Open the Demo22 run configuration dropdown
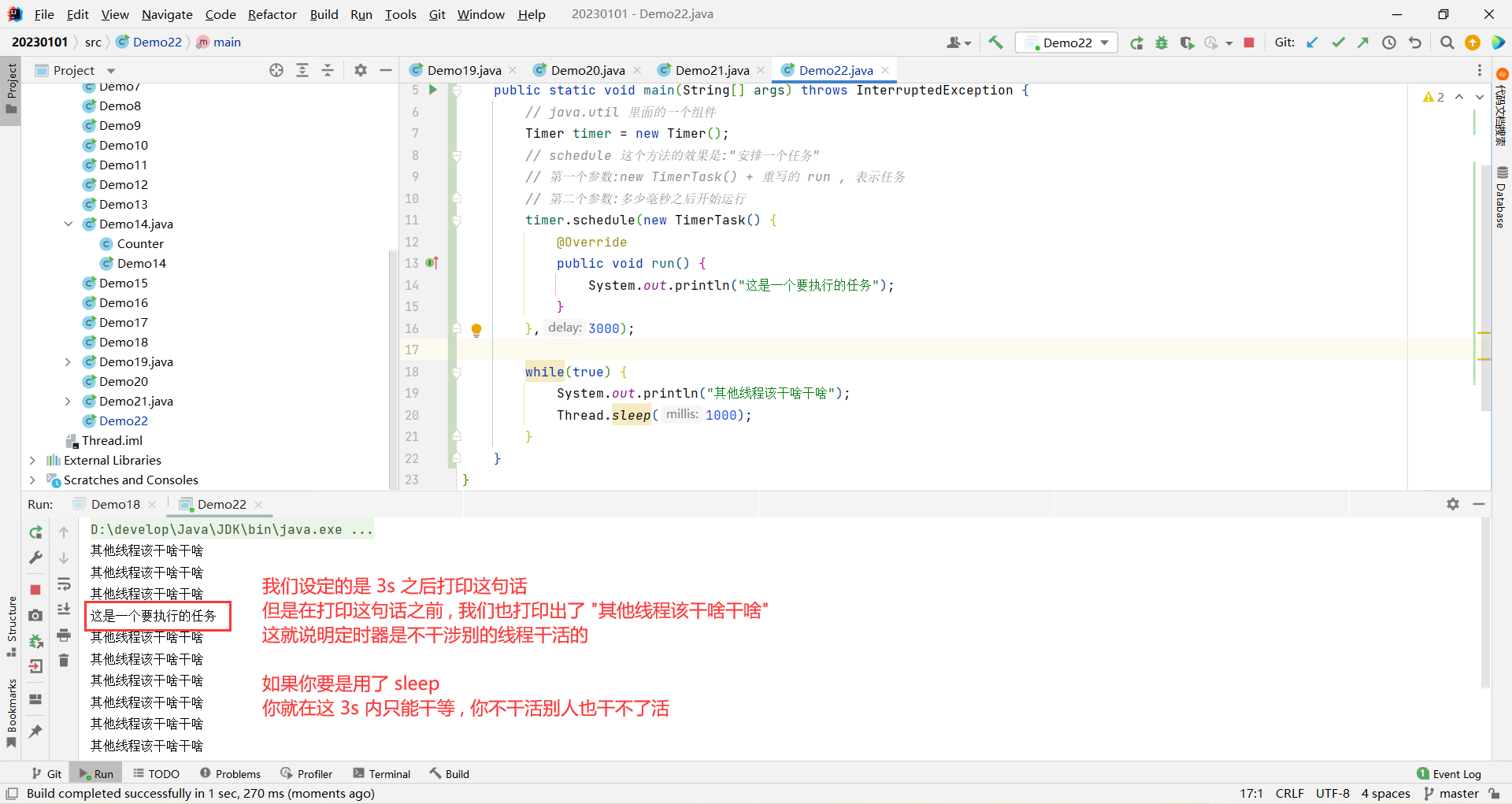This screenshot has width=1512, height=804. coord(1067,43)
